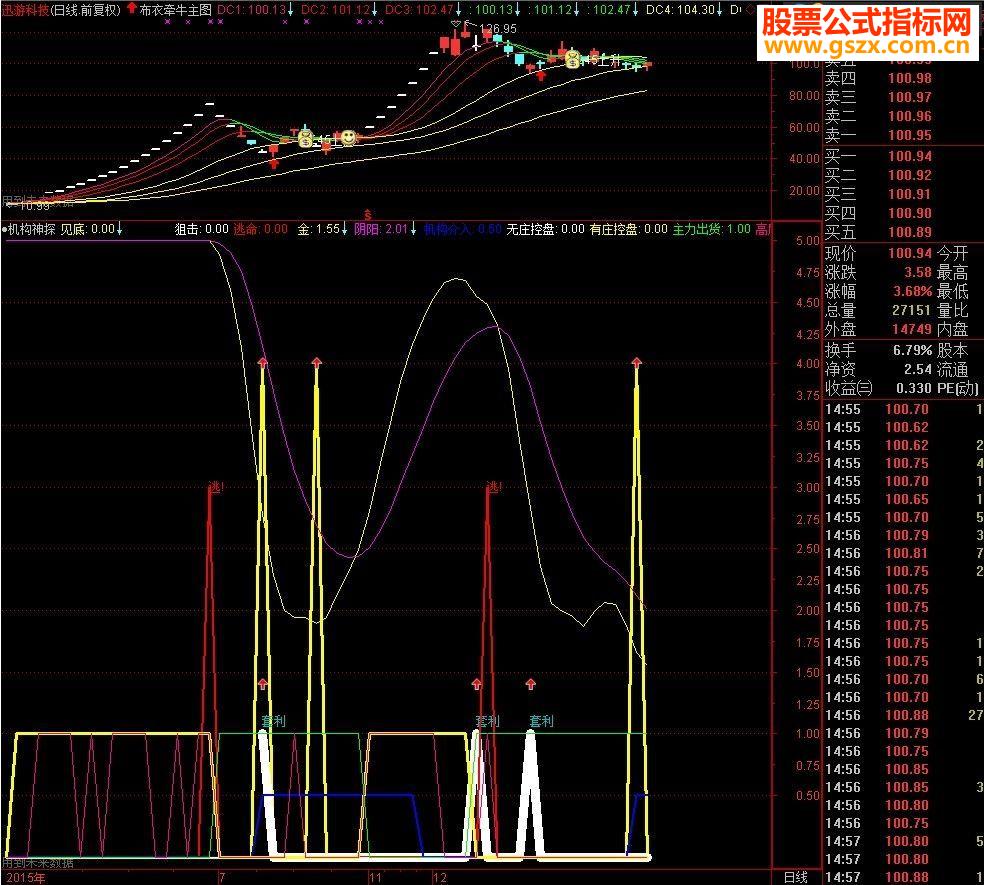The height and width of the screenshot is (885, 984).
Task: Click the red arrow atop the second yellow spike
Action: point(317,362)
